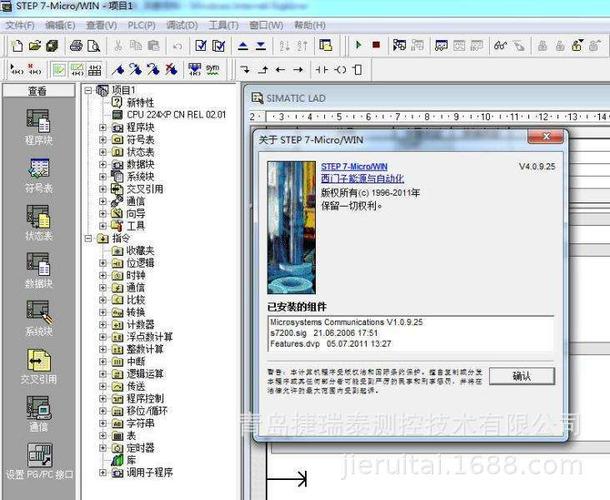The width and height of the screenshot is (610, 500).
Task: Click the Save project toolbar icon
Action: 52,46
